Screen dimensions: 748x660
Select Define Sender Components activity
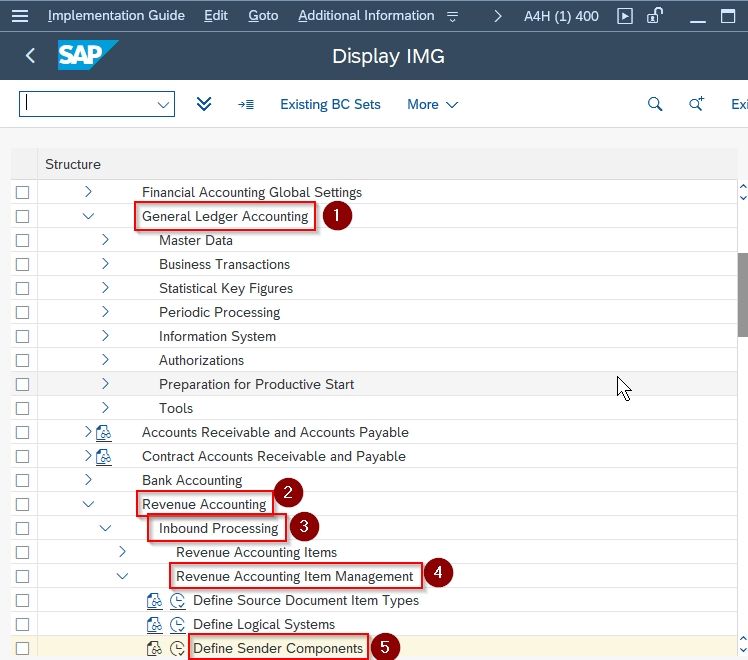tap(278, 649)
